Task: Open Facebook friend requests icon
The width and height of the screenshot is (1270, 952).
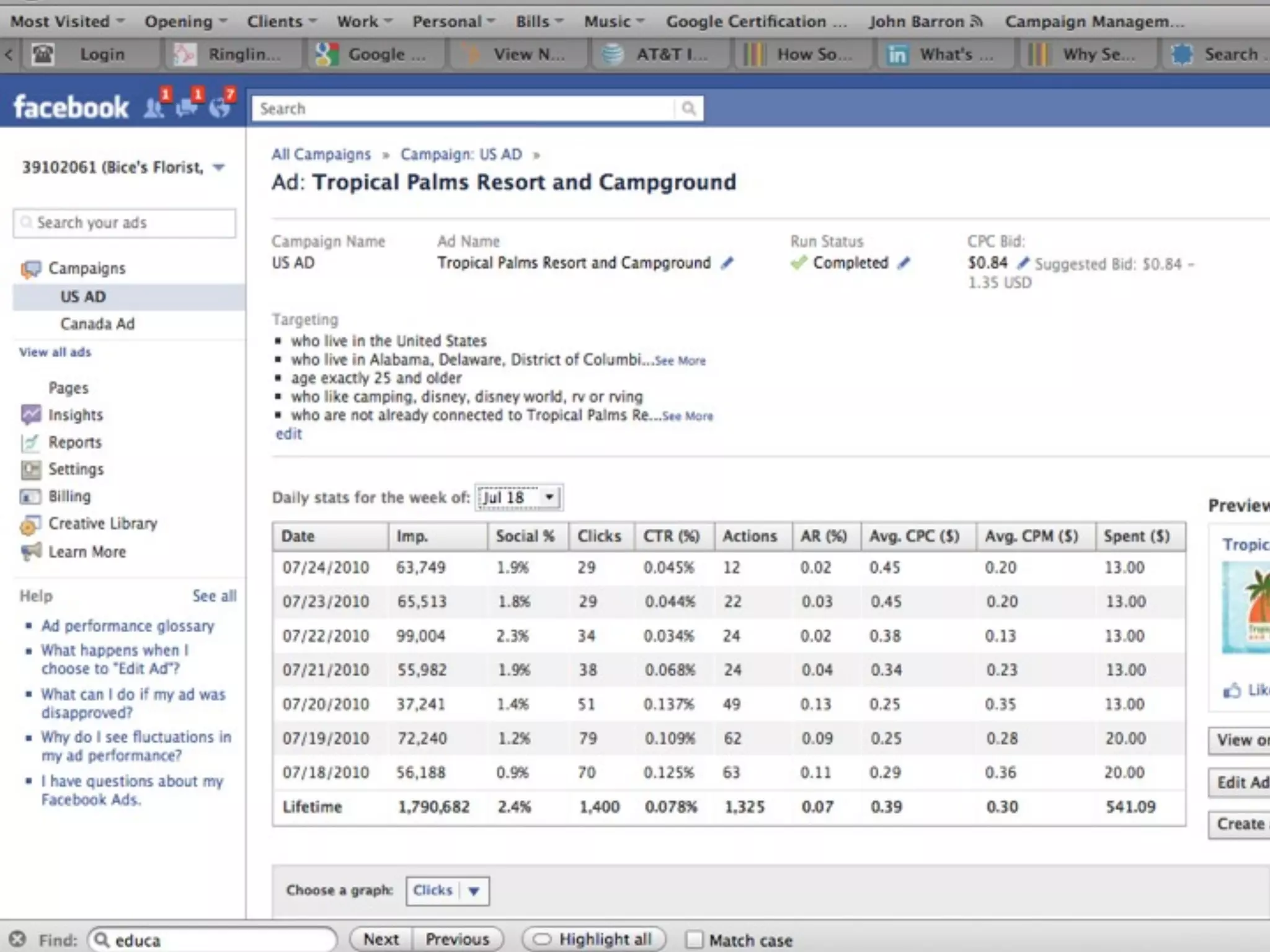Action: coord(154,108)
